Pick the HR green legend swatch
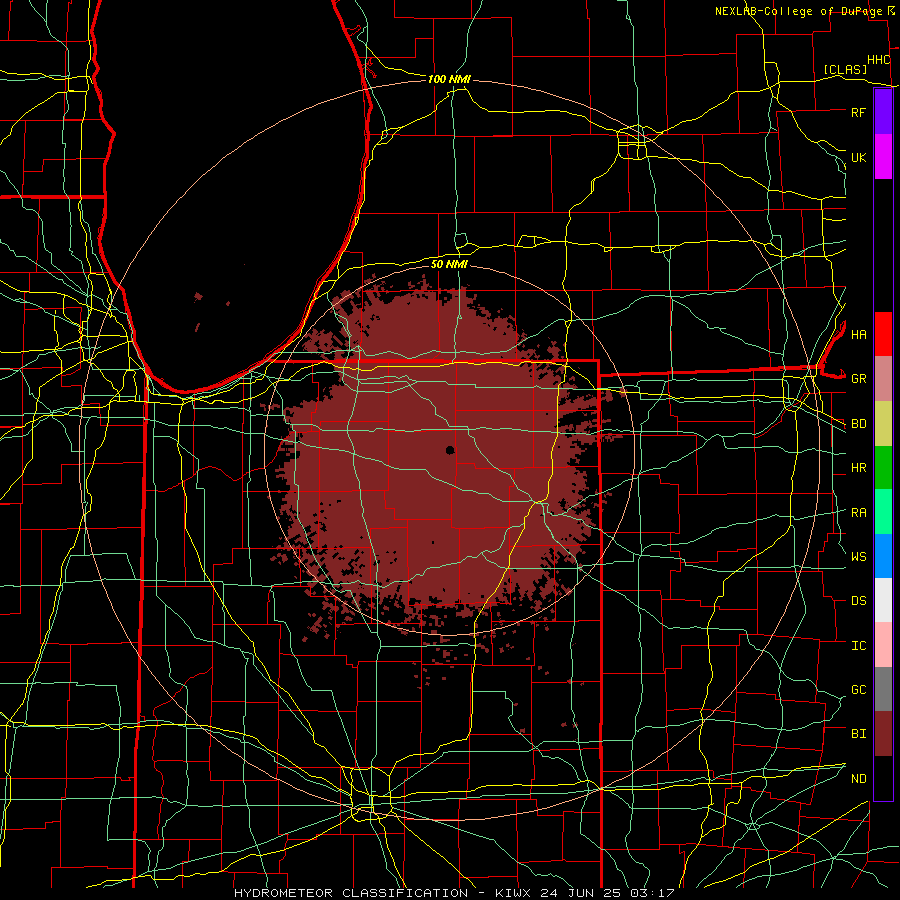900x900 pixels. coord(883,467)
